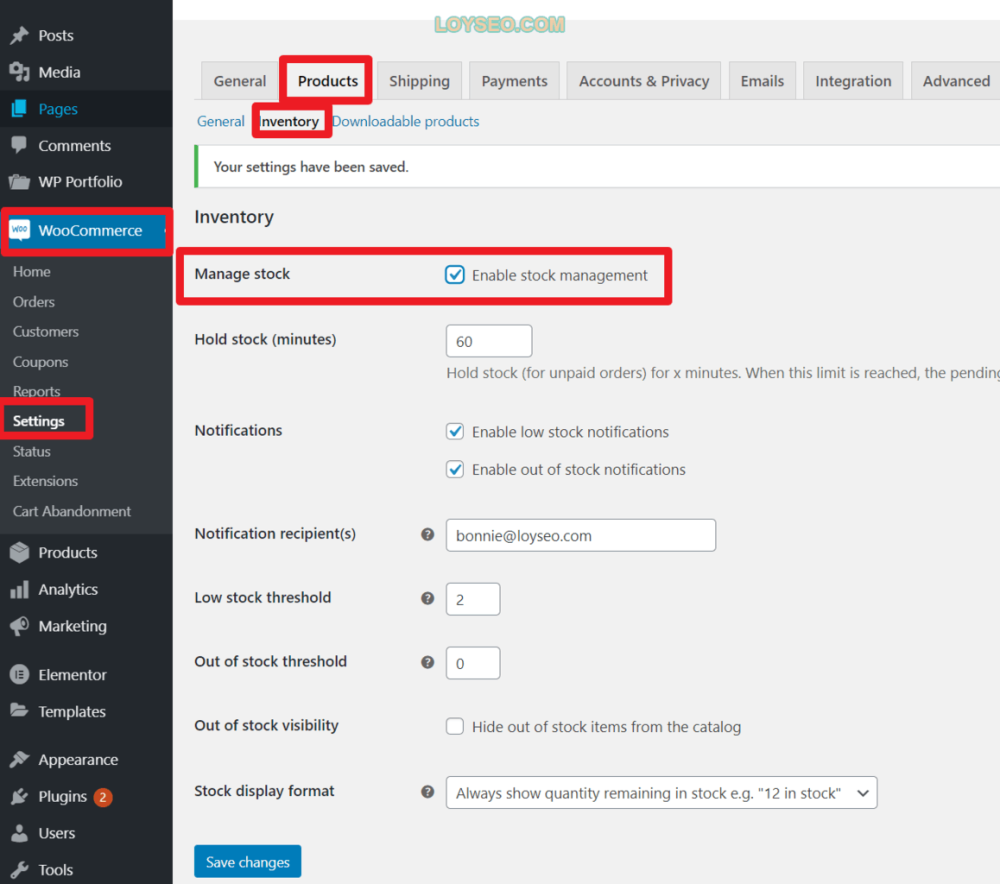The height and width of the screenshot is (884, 1000).
Task: Open the Shipping settings tab
Action: [420, 81]
